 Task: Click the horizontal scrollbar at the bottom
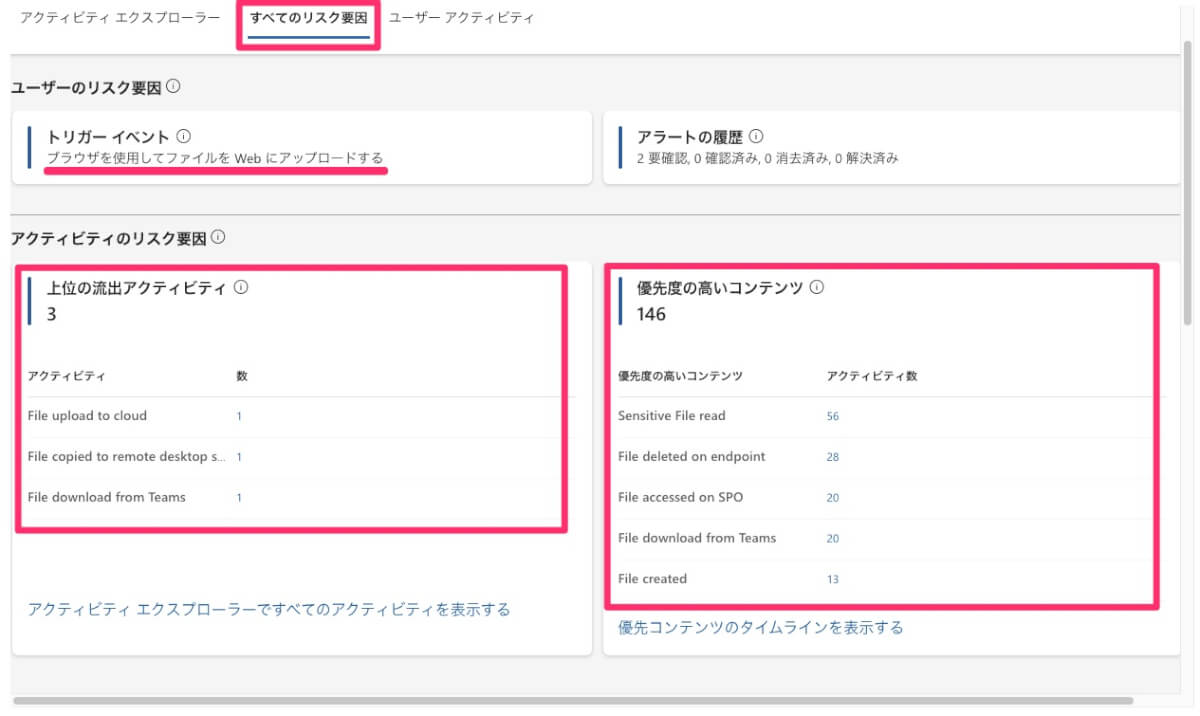coord(570,701)
